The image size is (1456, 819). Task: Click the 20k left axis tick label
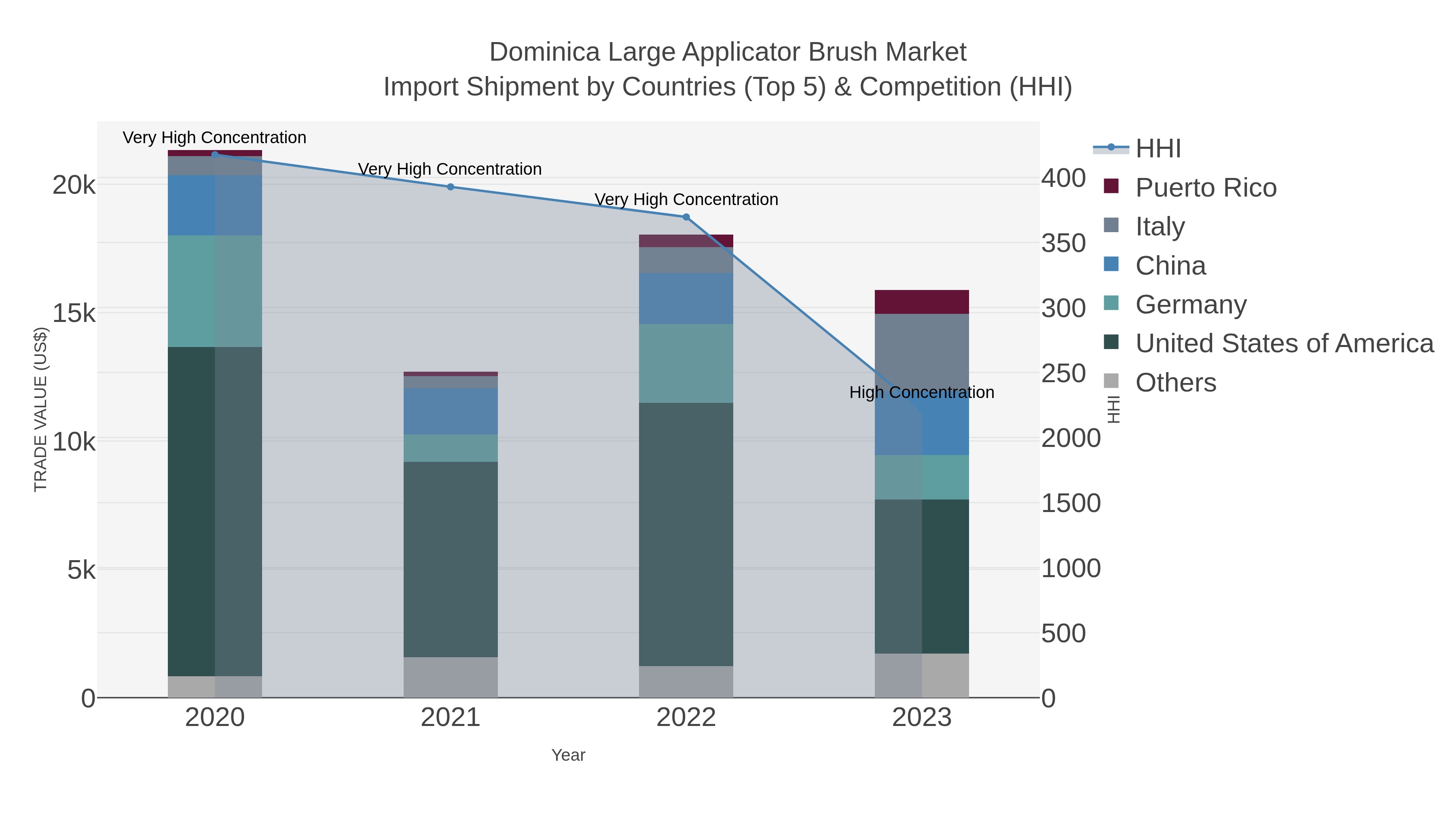click(x=74, y=185)
